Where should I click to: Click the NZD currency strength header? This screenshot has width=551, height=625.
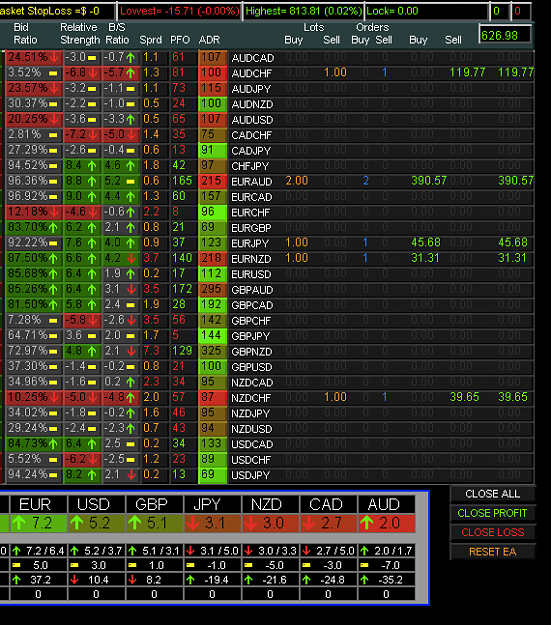(270, 505)
